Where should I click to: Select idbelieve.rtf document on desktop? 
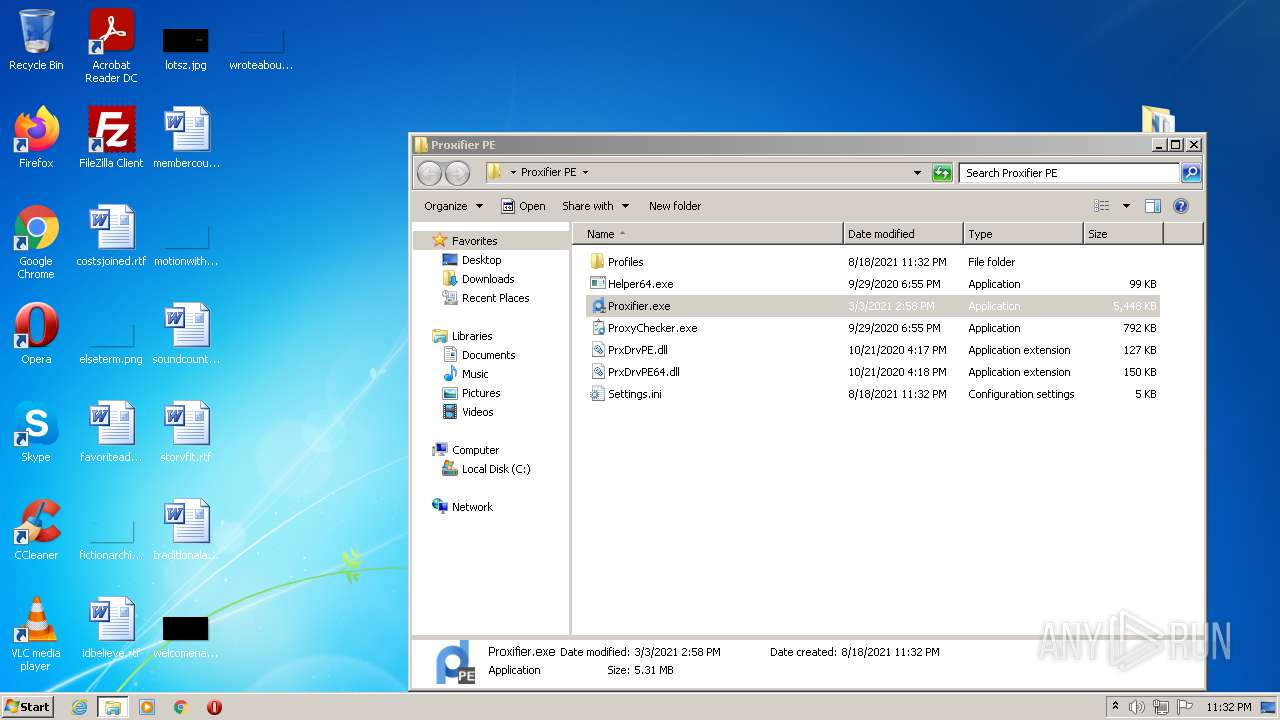point(111,628)
